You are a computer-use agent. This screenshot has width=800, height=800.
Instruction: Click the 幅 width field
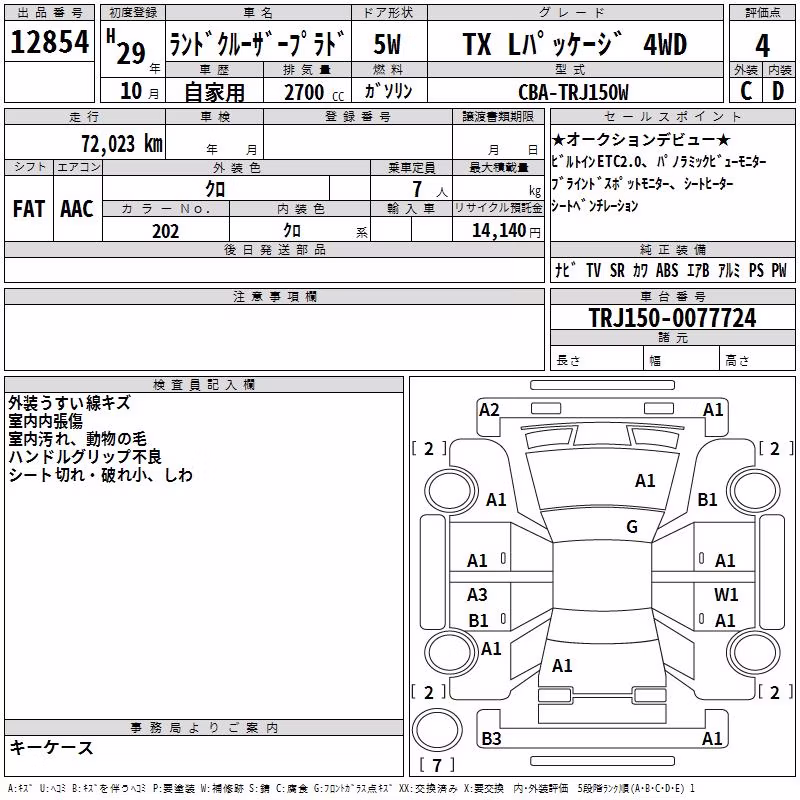coord(682,360)
